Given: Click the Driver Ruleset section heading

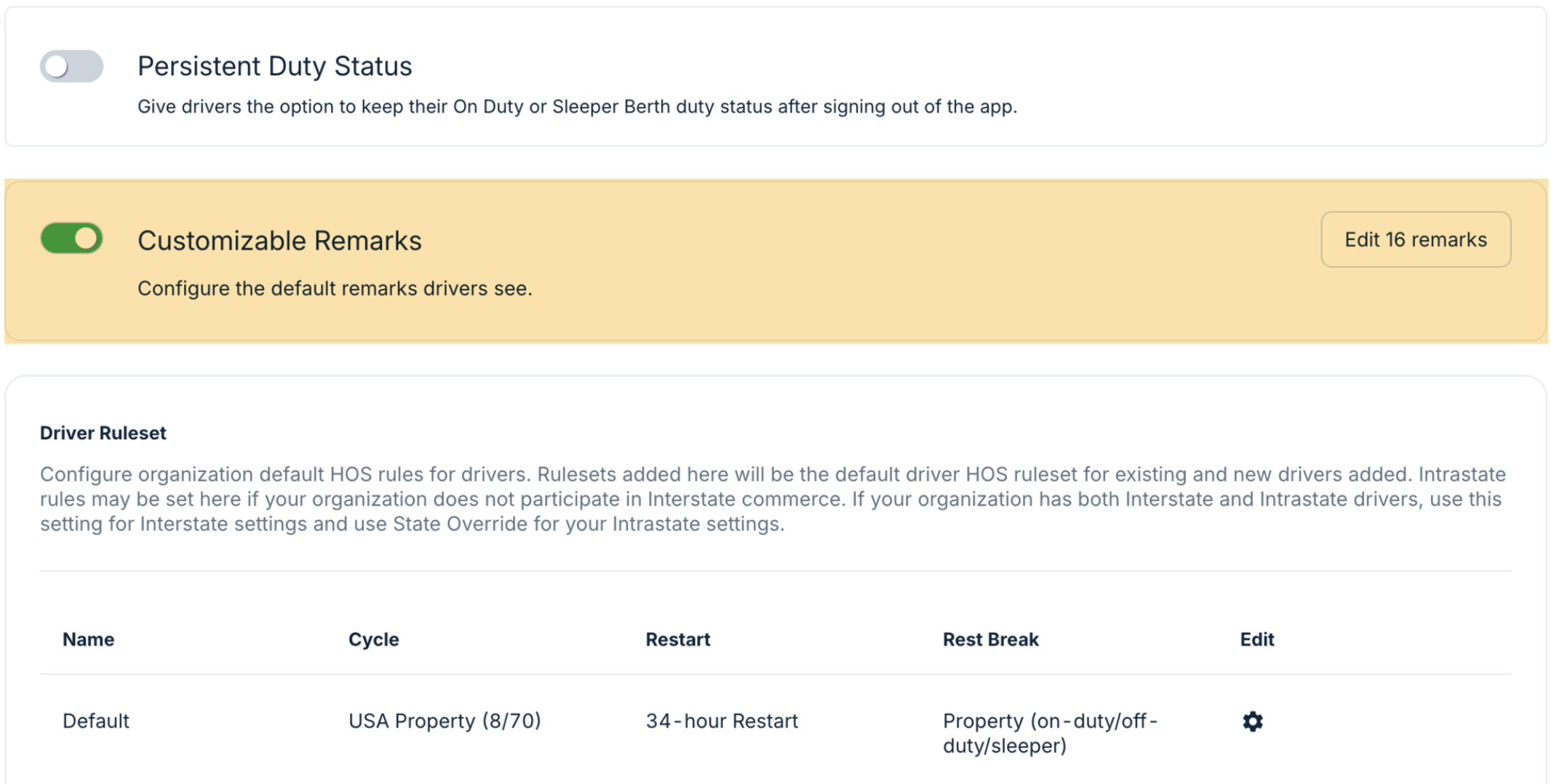Looking at the screenshot, I should (x=103, y=433).
